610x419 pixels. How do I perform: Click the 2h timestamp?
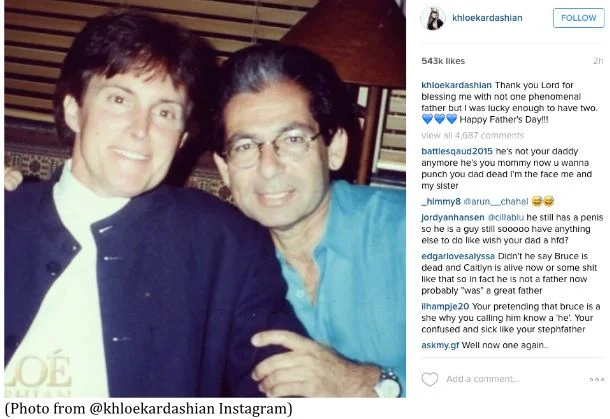(598, 61)
